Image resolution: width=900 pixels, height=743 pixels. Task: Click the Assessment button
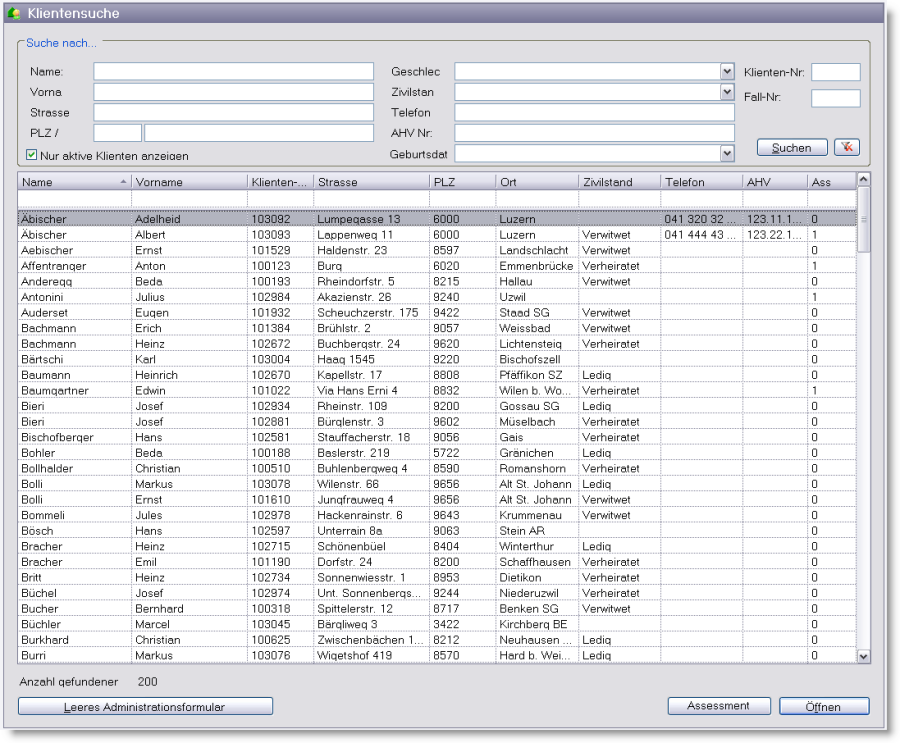718,706
